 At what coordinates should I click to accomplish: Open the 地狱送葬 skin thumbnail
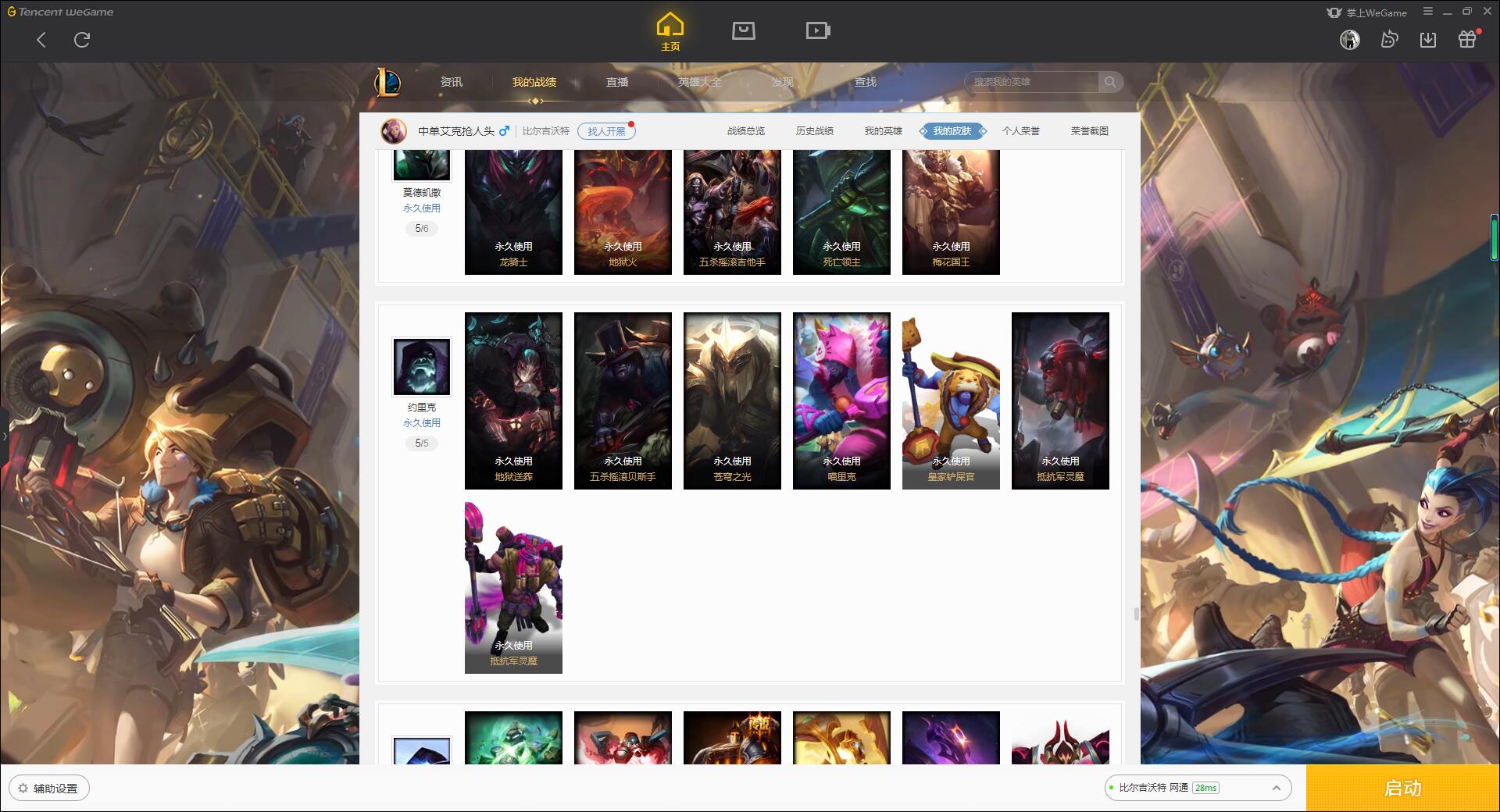tap(513, 401)
